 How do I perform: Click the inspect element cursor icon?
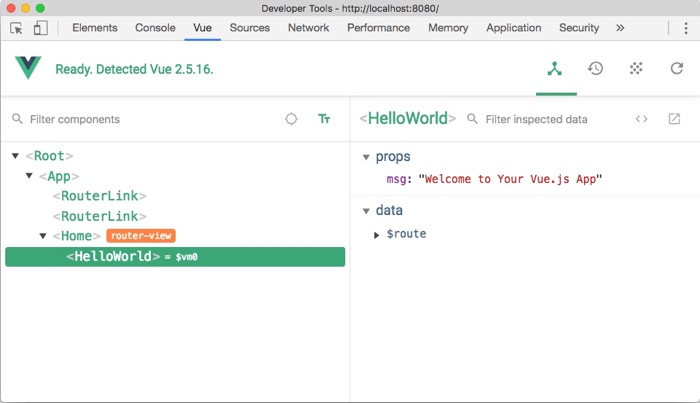click(x=17, y=28)
